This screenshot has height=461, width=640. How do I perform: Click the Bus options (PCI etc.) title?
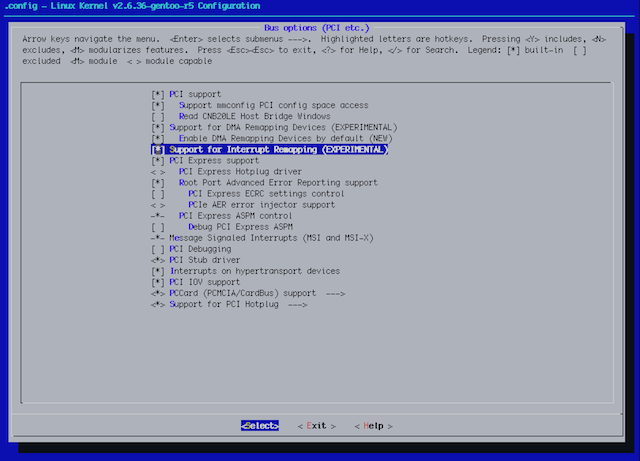(x=317, y=28)
